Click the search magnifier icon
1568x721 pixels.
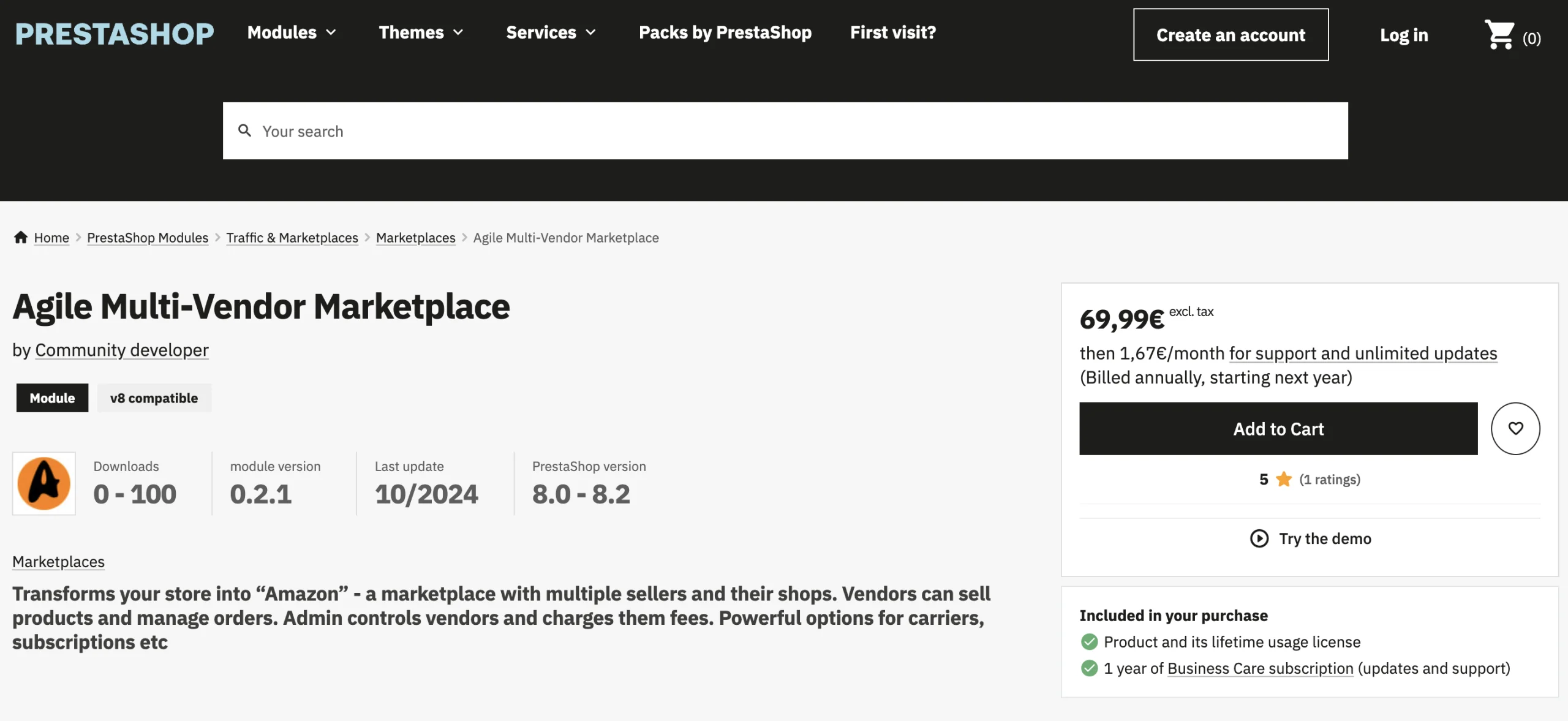point(245,130)
